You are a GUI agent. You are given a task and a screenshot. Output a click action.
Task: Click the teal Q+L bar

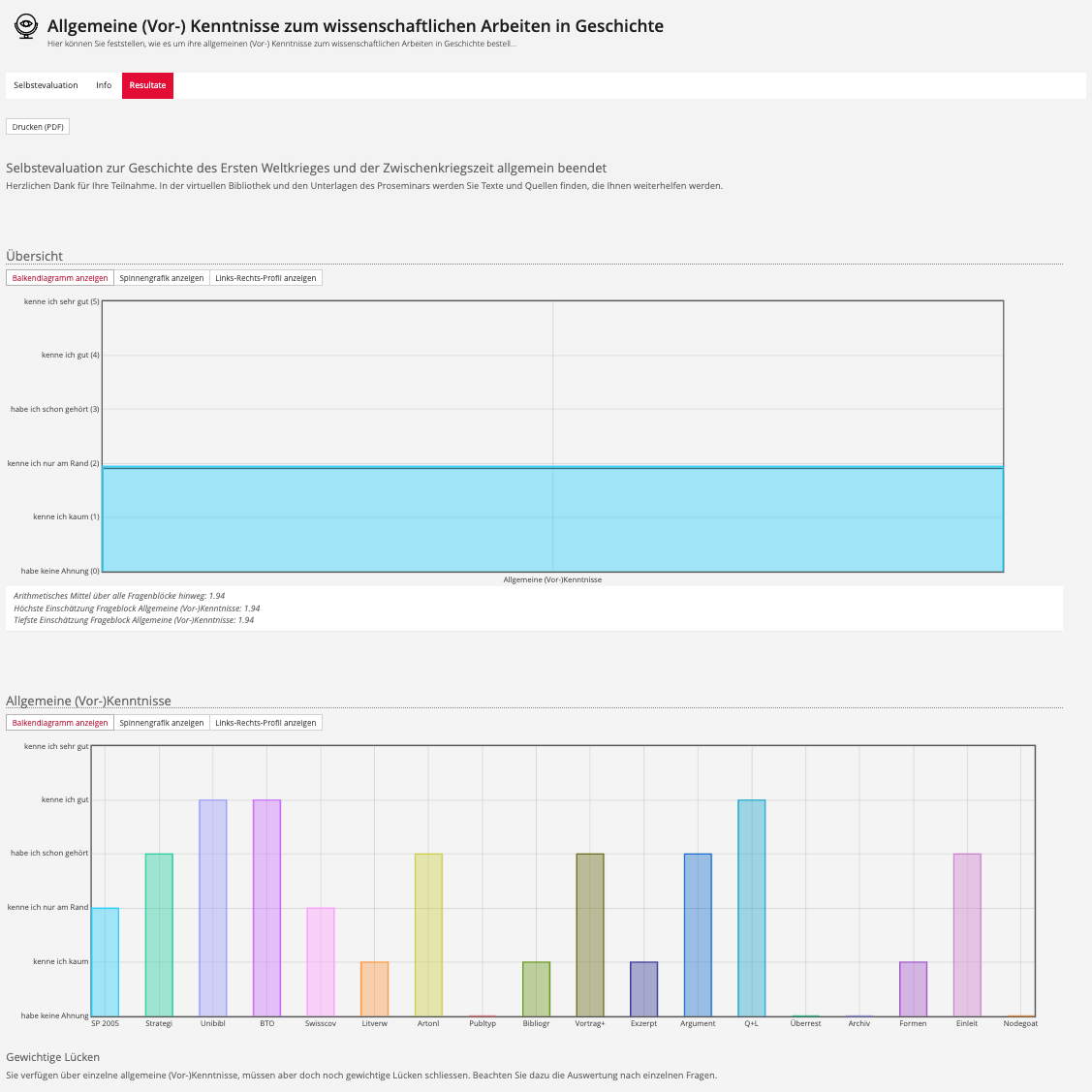point(752,908)
